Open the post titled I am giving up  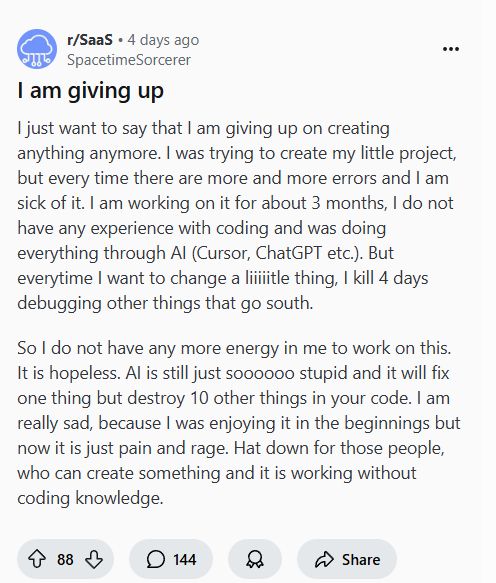(90, 91)
